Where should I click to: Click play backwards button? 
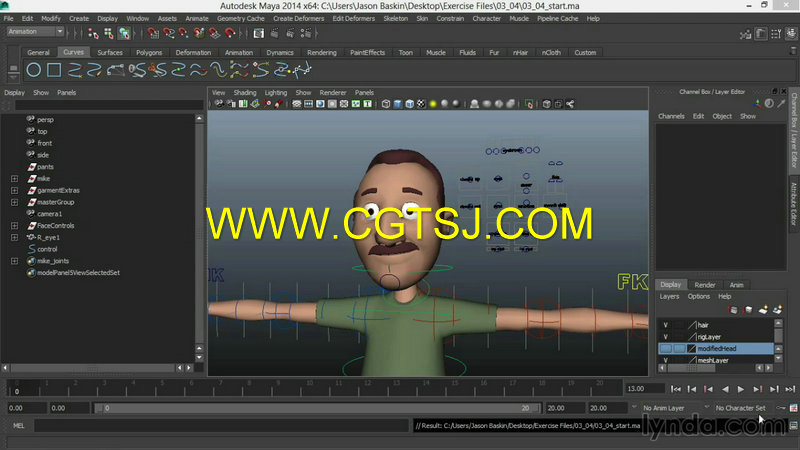coord(725,389)
